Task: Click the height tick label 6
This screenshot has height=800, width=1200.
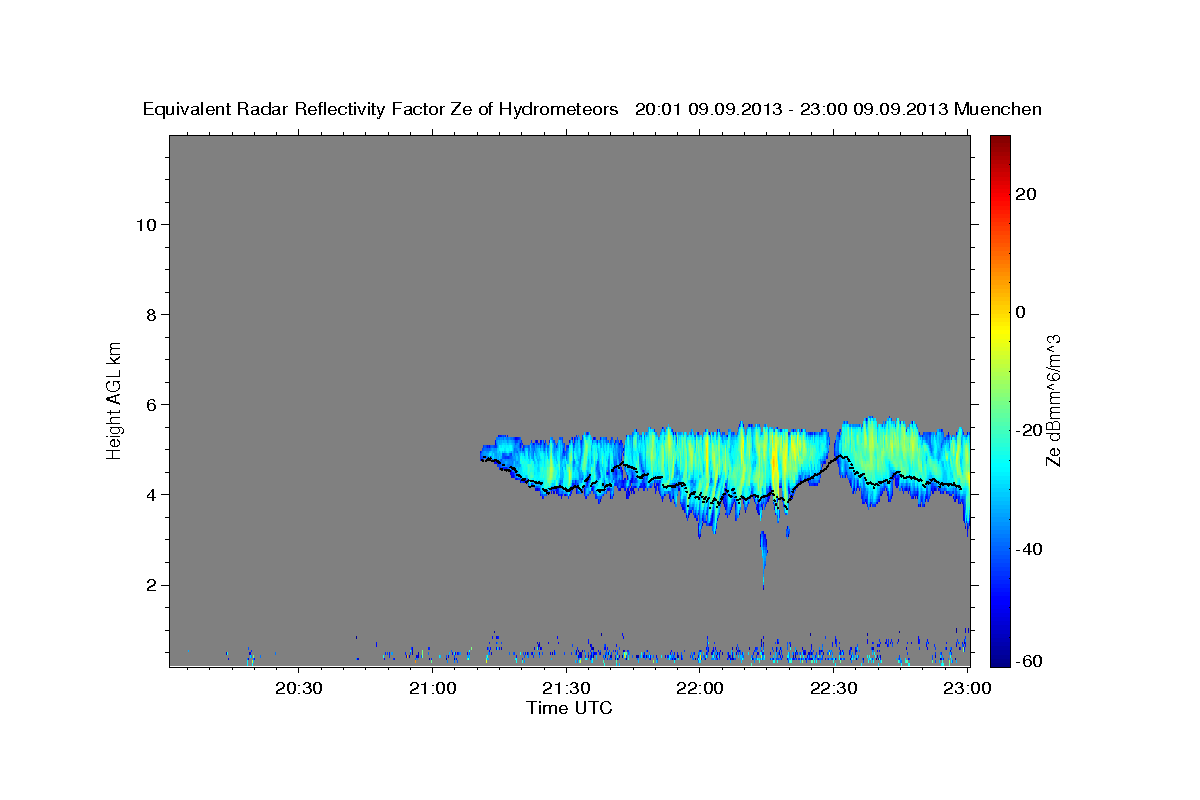Action: (150, 404)
